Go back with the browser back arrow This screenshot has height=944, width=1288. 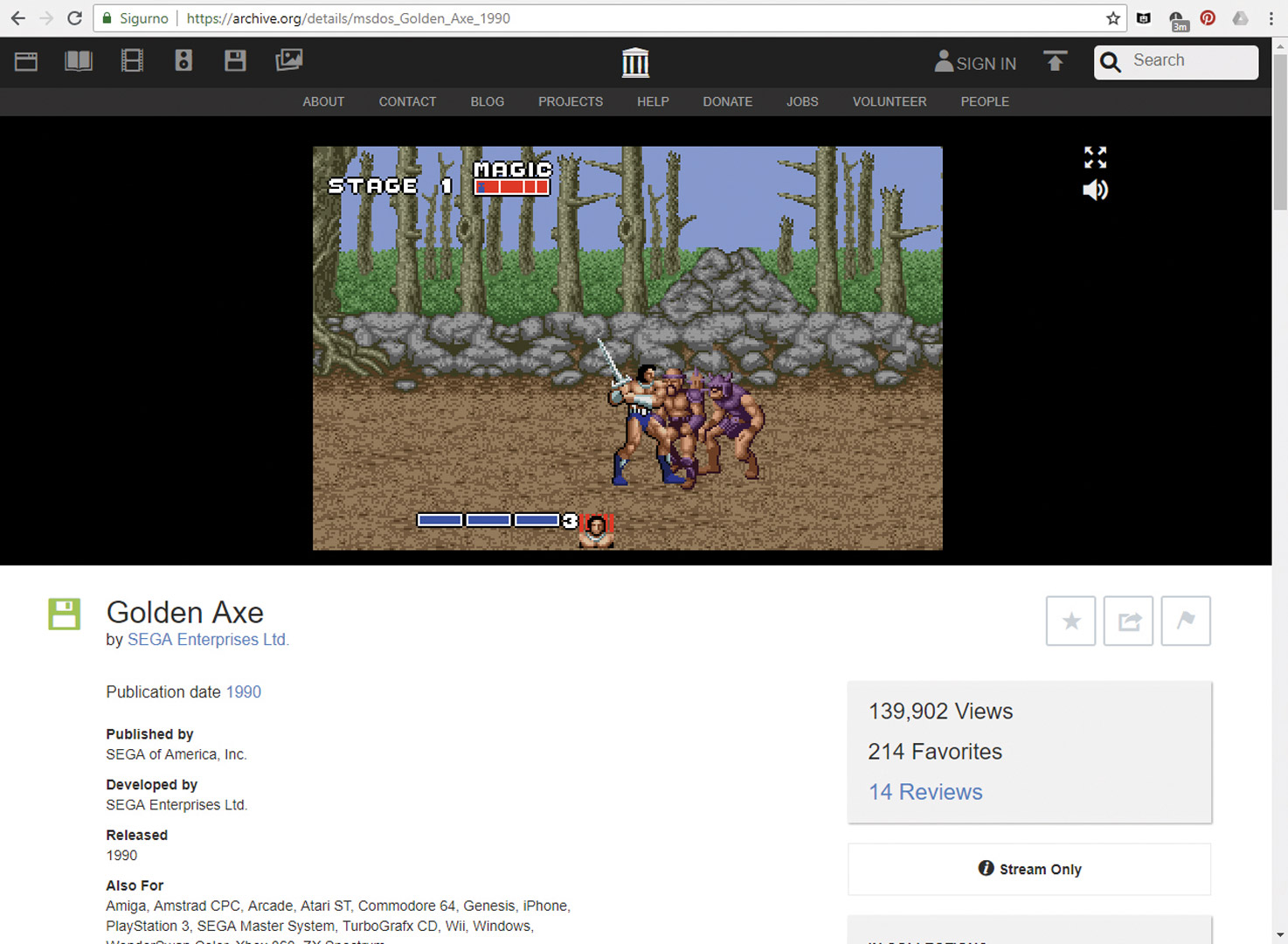coord(18,18)
